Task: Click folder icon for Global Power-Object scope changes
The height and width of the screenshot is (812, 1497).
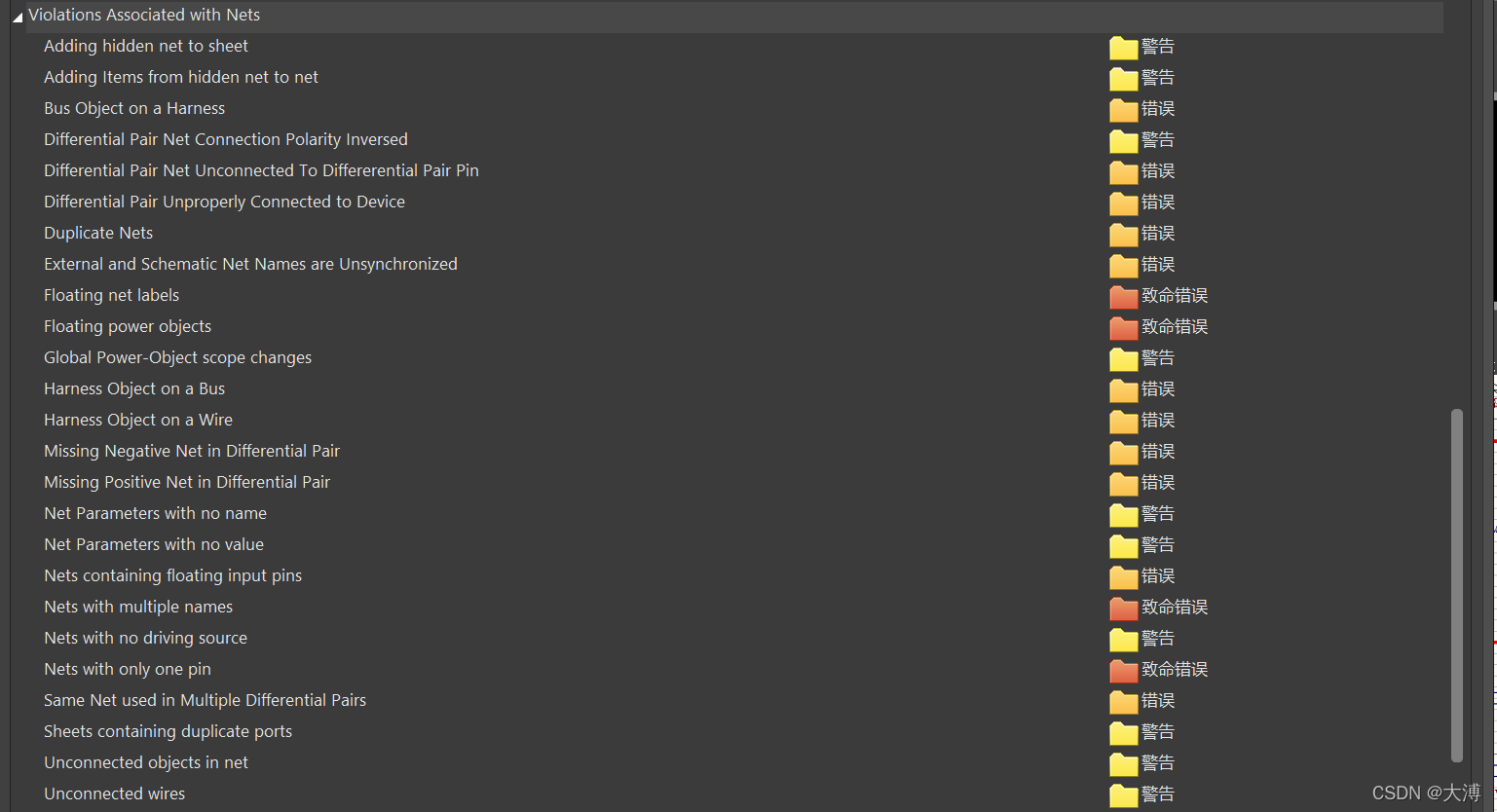Action: click(1123, 358)
